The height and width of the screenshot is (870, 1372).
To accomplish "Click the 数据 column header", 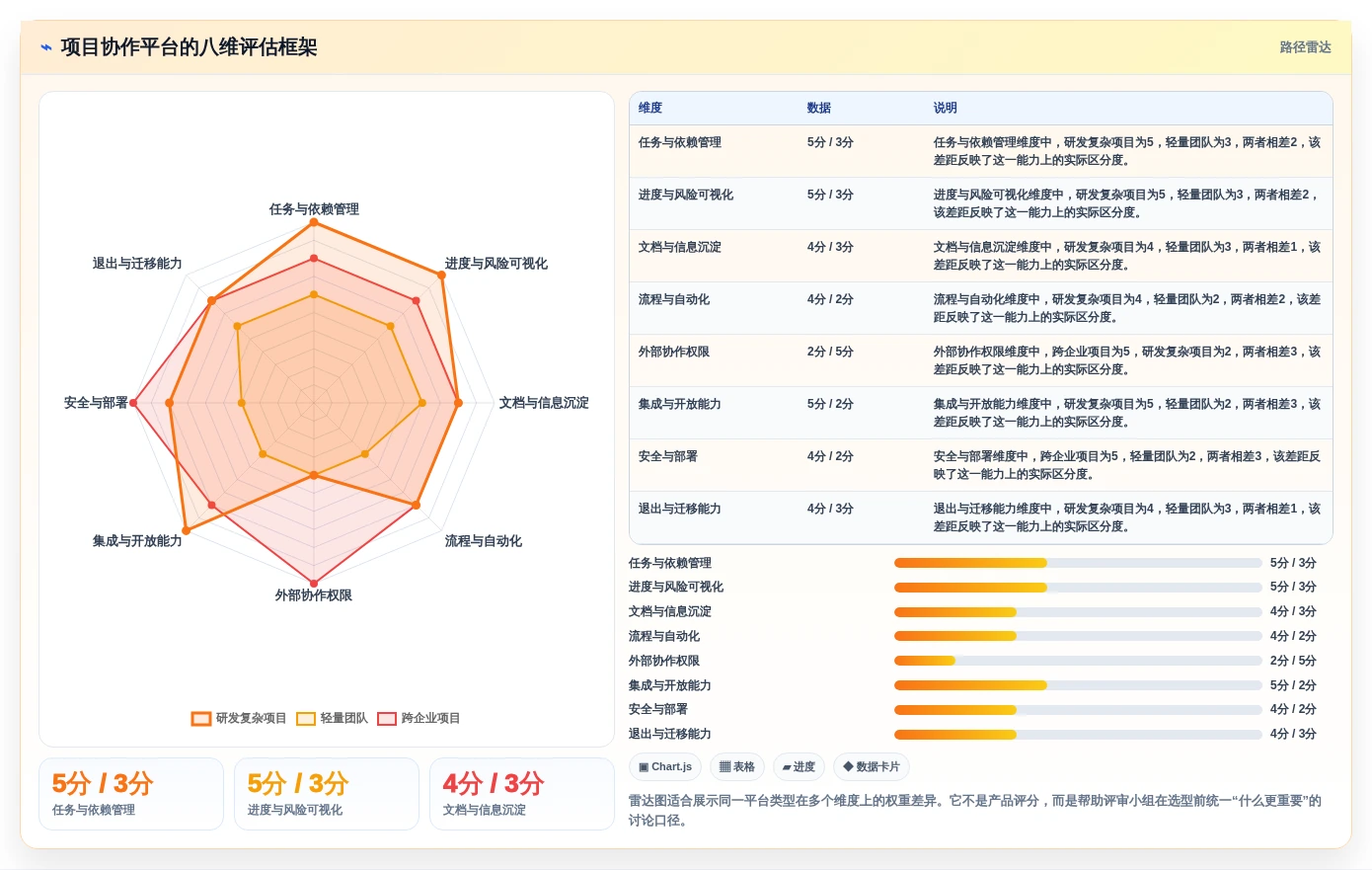I will (819, 108).
